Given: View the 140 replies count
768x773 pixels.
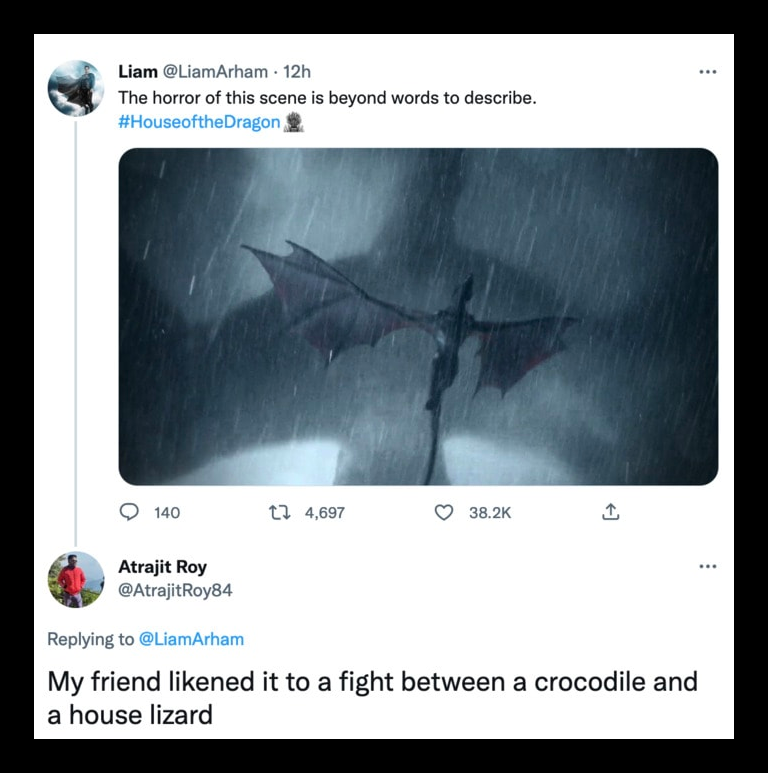Looking at the screenshot, I should (167, 513).
